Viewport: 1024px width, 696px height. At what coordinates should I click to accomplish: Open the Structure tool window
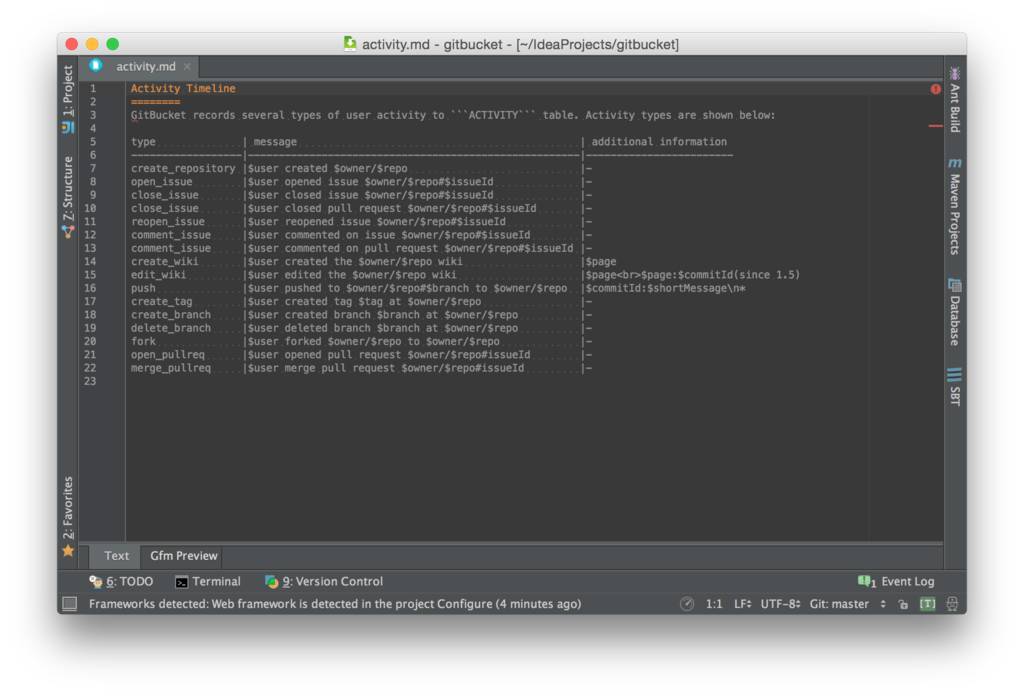coord(68,196)
